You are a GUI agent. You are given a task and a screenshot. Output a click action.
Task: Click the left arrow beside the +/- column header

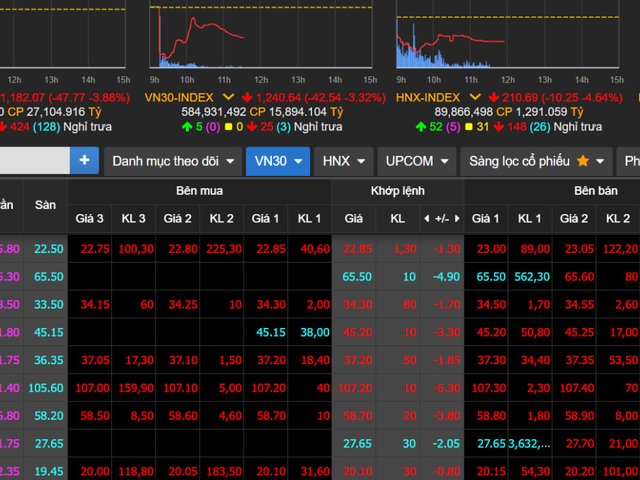[427, 218]
